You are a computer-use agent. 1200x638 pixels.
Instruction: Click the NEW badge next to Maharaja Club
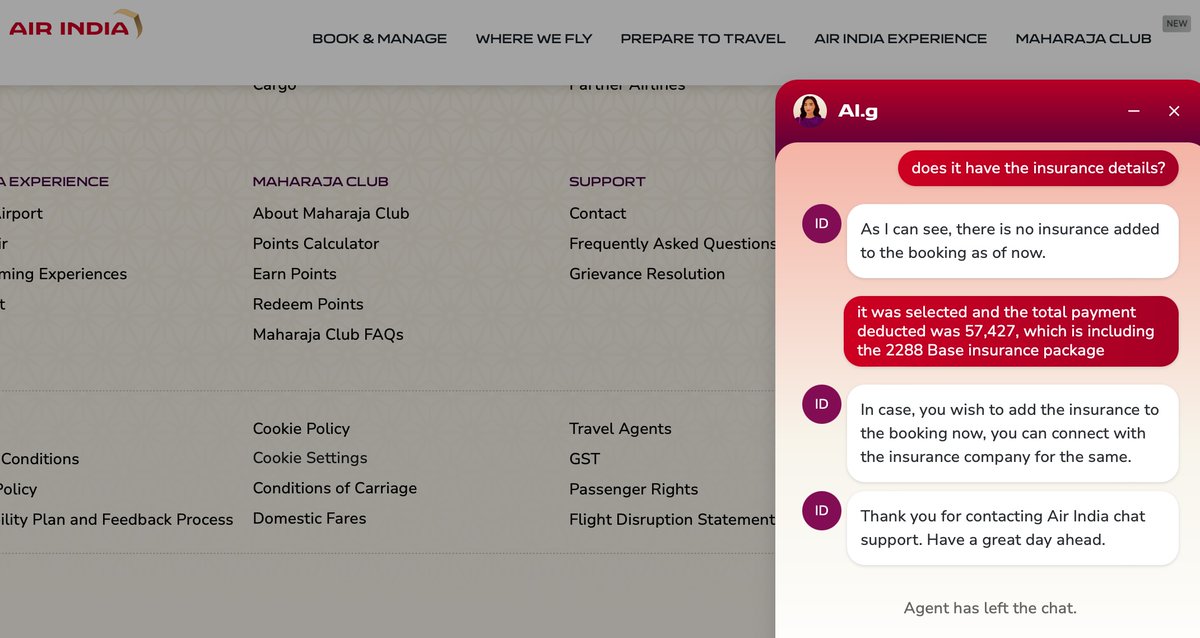pos(1175,23)
